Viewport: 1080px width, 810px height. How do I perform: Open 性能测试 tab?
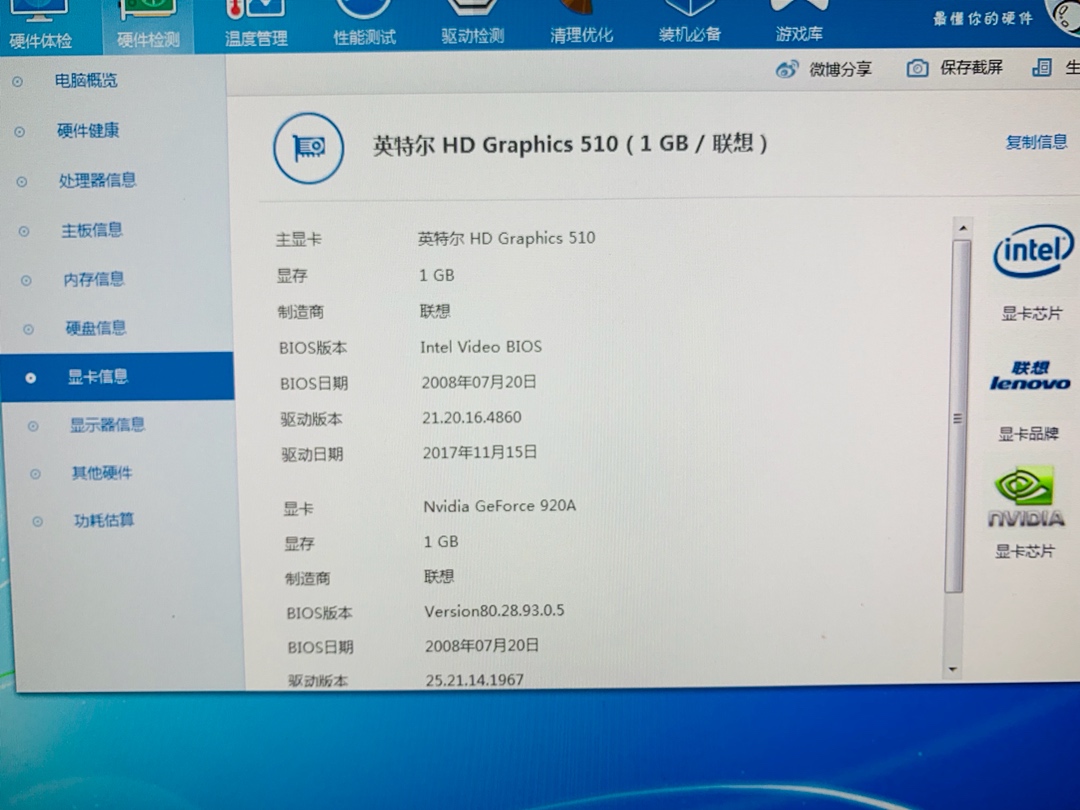(x=364, y=25)
